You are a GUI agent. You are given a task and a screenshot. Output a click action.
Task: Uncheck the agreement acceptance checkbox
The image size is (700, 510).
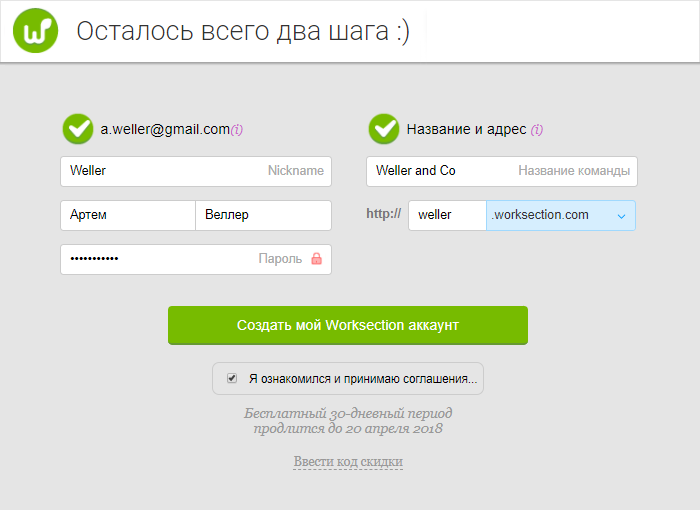(x=232, y=378)
